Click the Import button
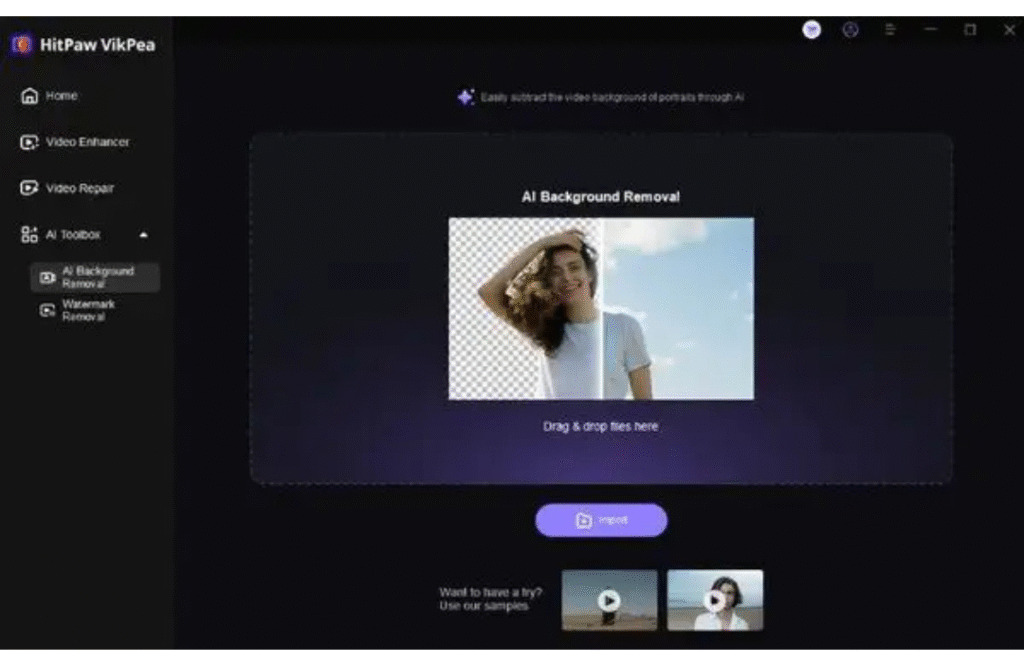 tap(601, 521)
